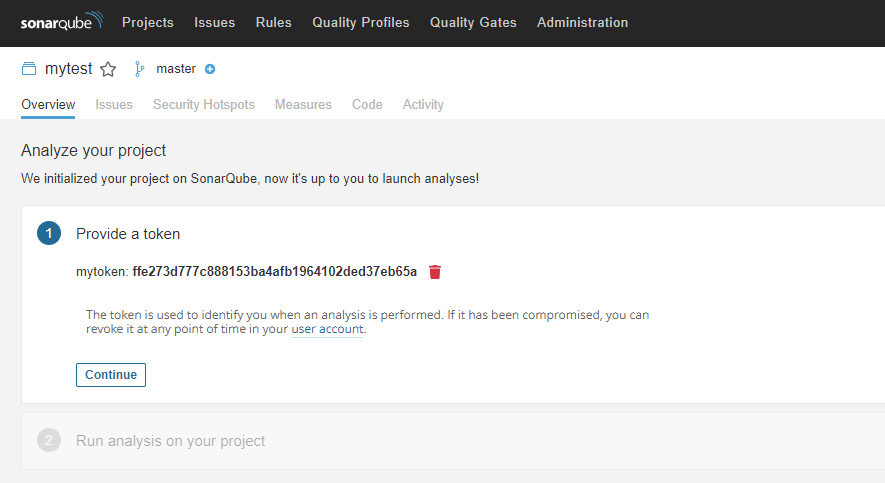Favorite mytest with the star icon

pos(108,69)
